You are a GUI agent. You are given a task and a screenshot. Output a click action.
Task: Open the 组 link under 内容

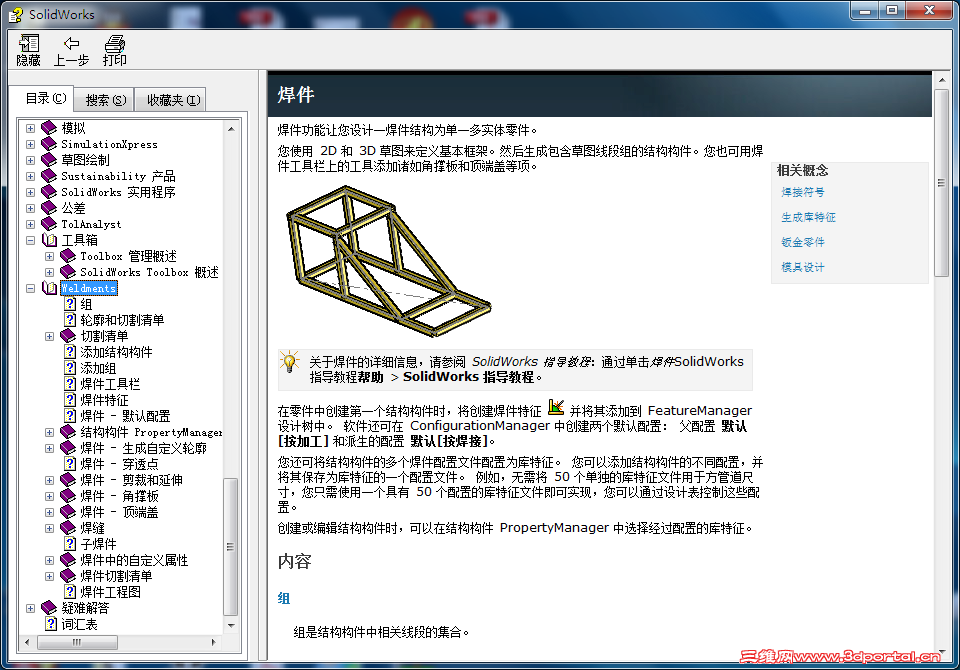[x=284, y=598]
